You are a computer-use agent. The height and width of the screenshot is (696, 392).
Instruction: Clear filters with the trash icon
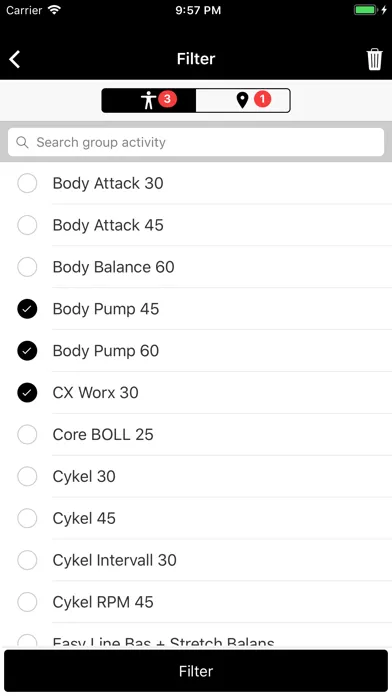click(374, 59)
